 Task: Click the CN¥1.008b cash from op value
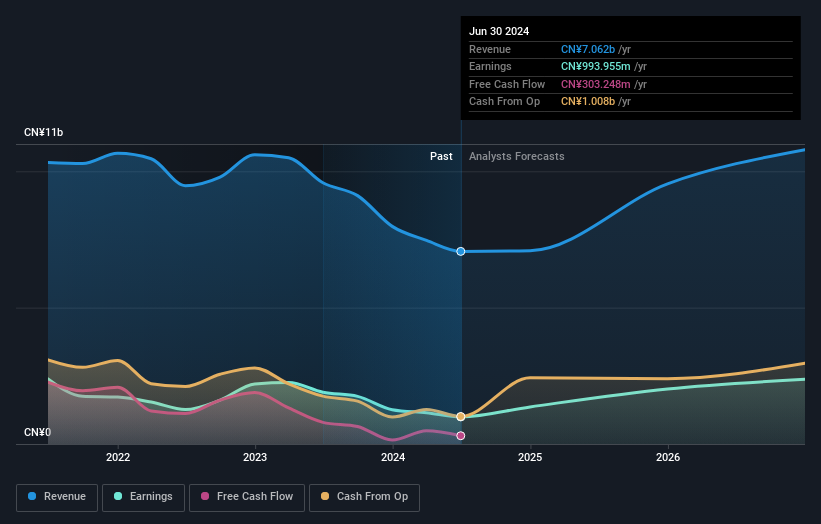coord(588,102)
